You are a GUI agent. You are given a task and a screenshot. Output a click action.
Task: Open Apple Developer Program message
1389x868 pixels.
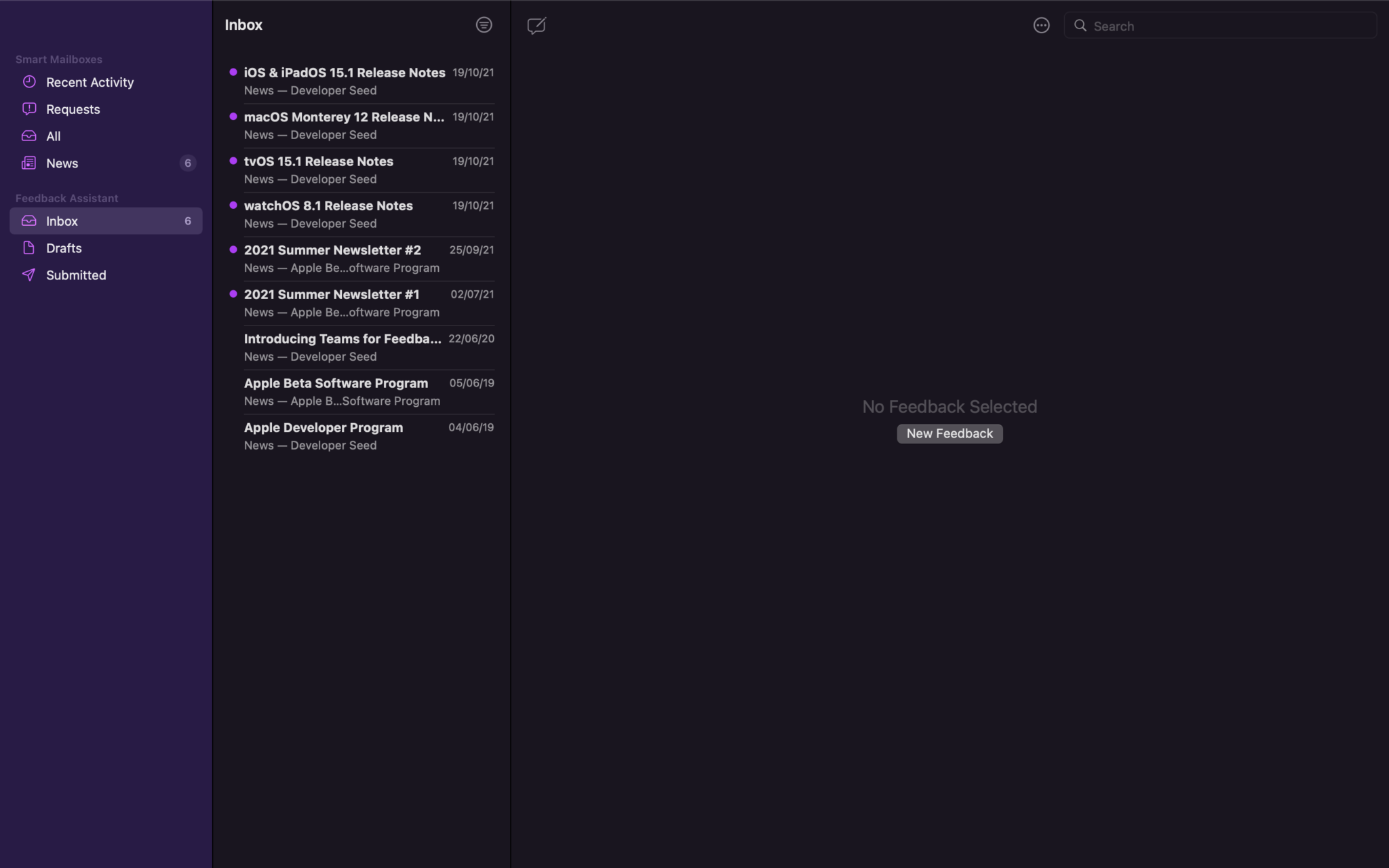click(x=361, y=436)
